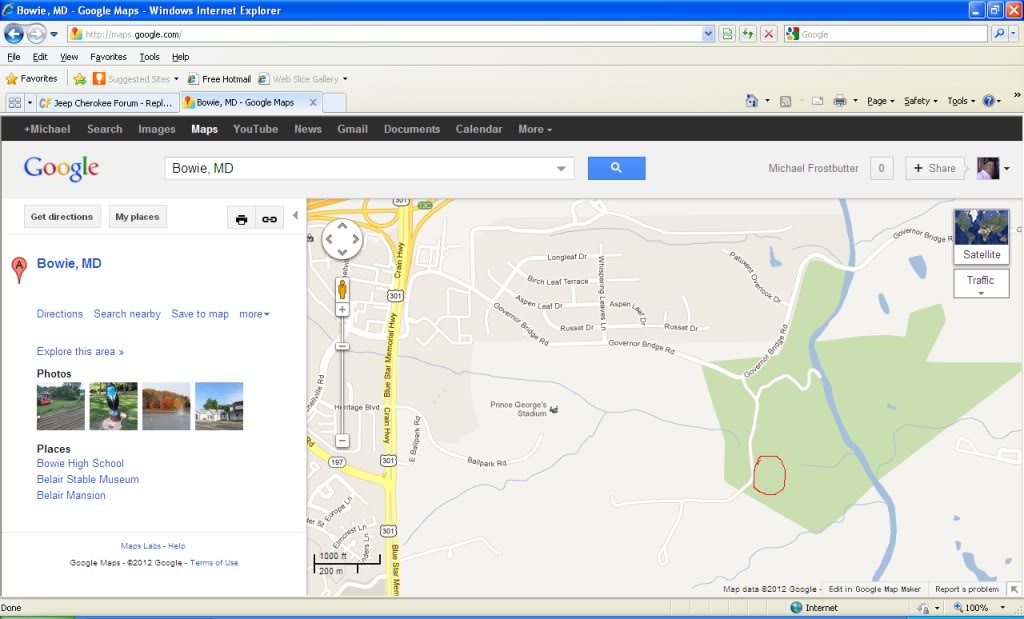Click the IE Help question mark icon
The width and height of the screenshot is (1024, 619).
tap(988, 101)
